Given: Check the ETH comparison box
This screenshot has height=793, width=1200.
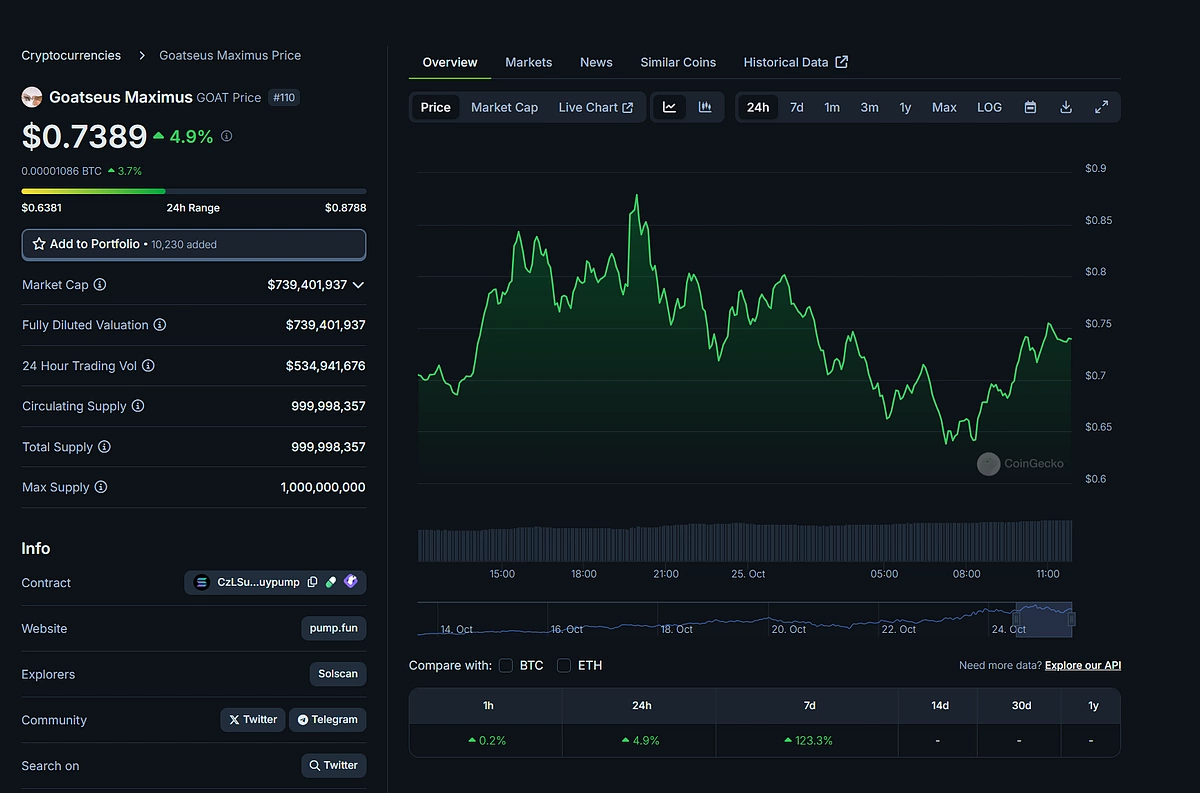Looking at the screenshot, I should point(564,665).
